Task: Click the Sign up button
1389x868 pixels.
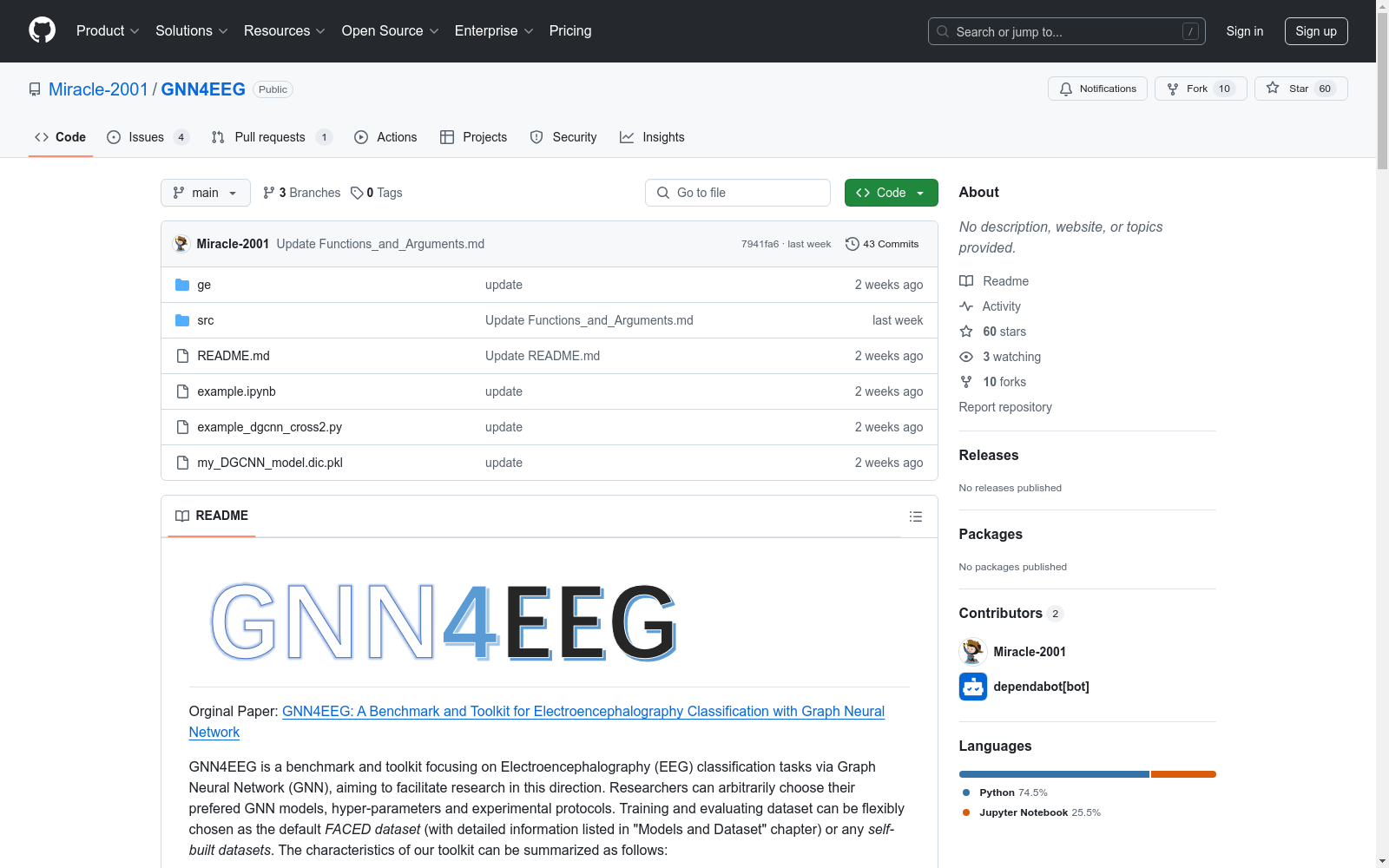Action: tap(1316, 31)
